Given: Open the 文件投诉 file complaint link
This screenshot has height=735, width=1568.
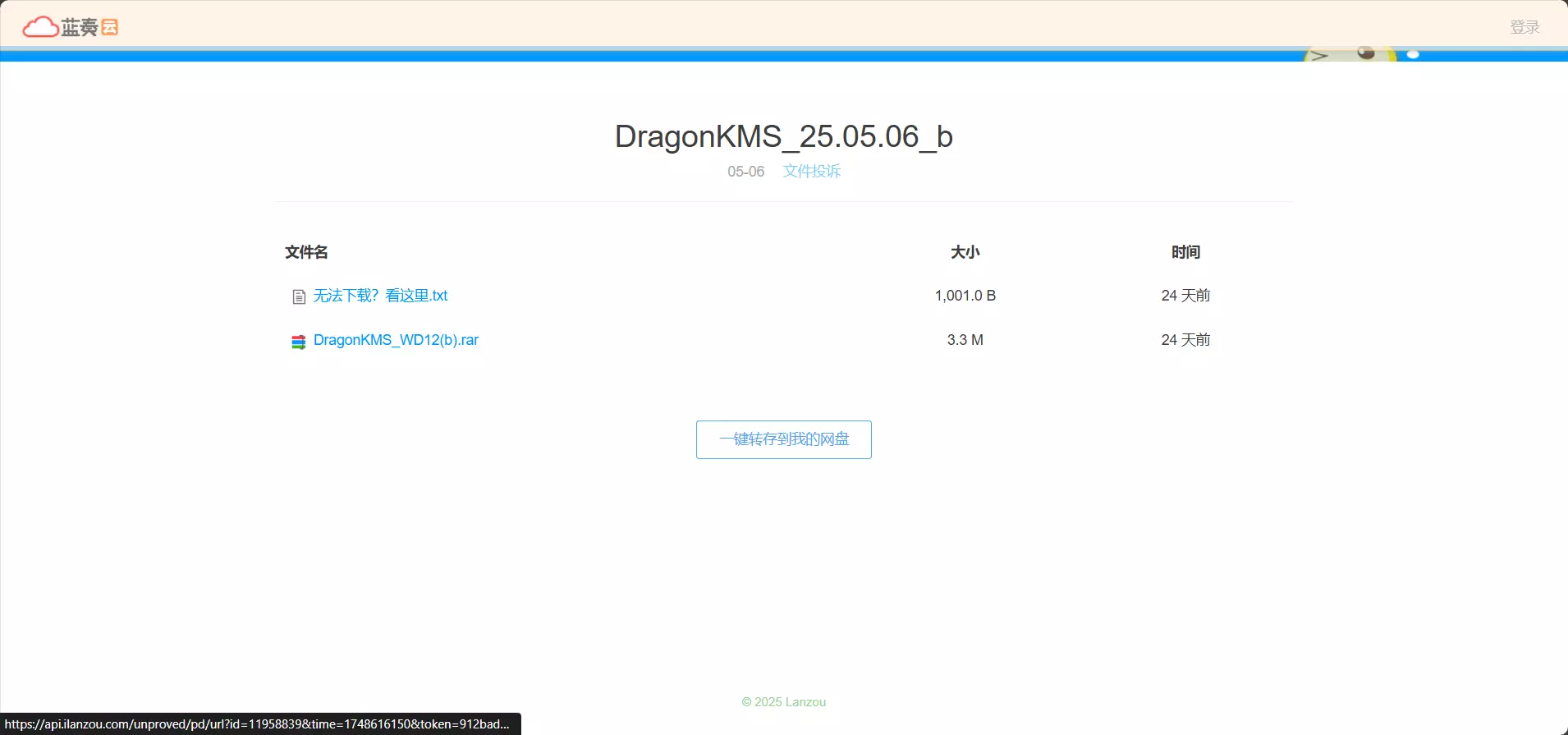Looking at the screenshot, I should point(811,171).
